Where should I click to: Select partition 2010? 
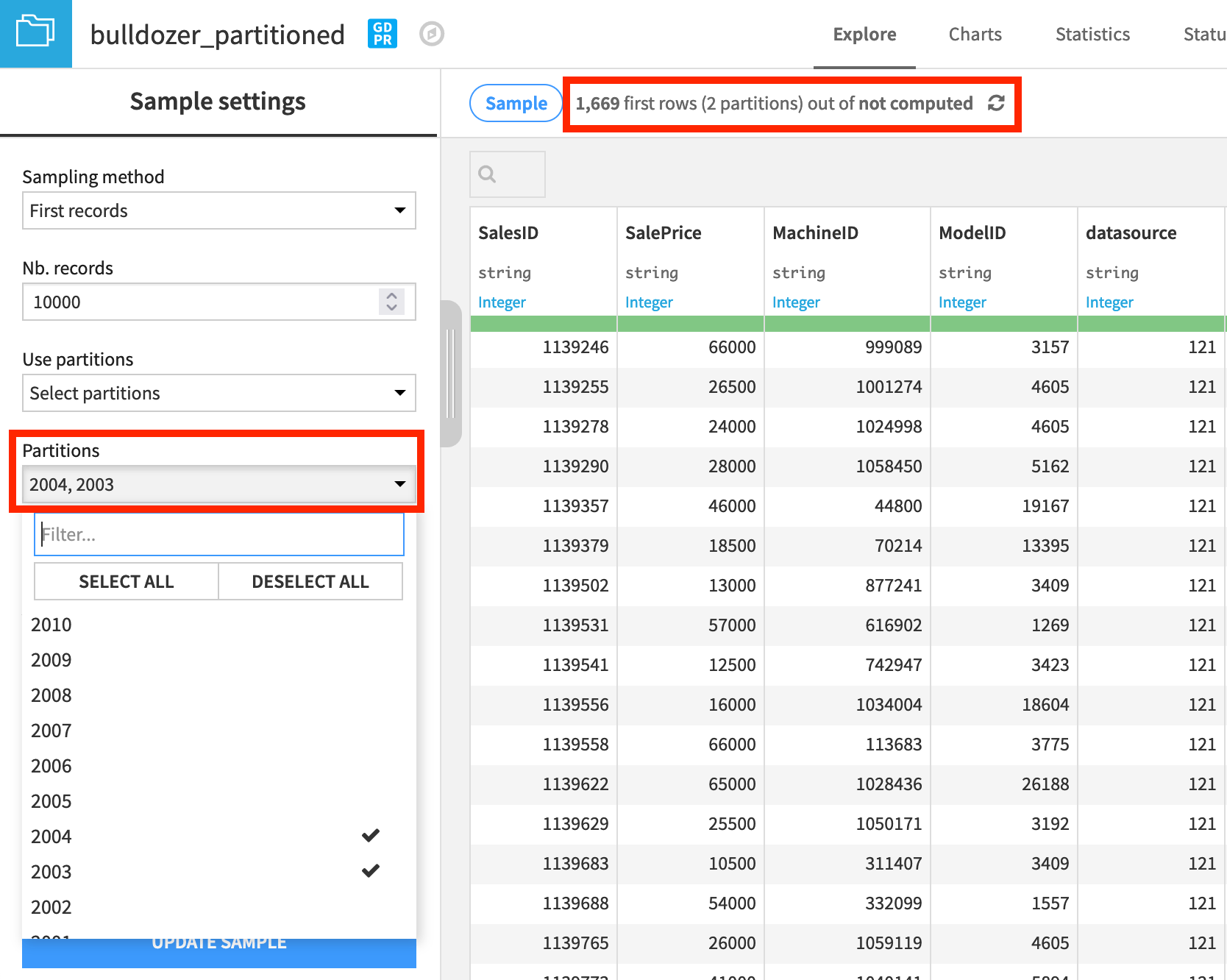coord(219,625)
